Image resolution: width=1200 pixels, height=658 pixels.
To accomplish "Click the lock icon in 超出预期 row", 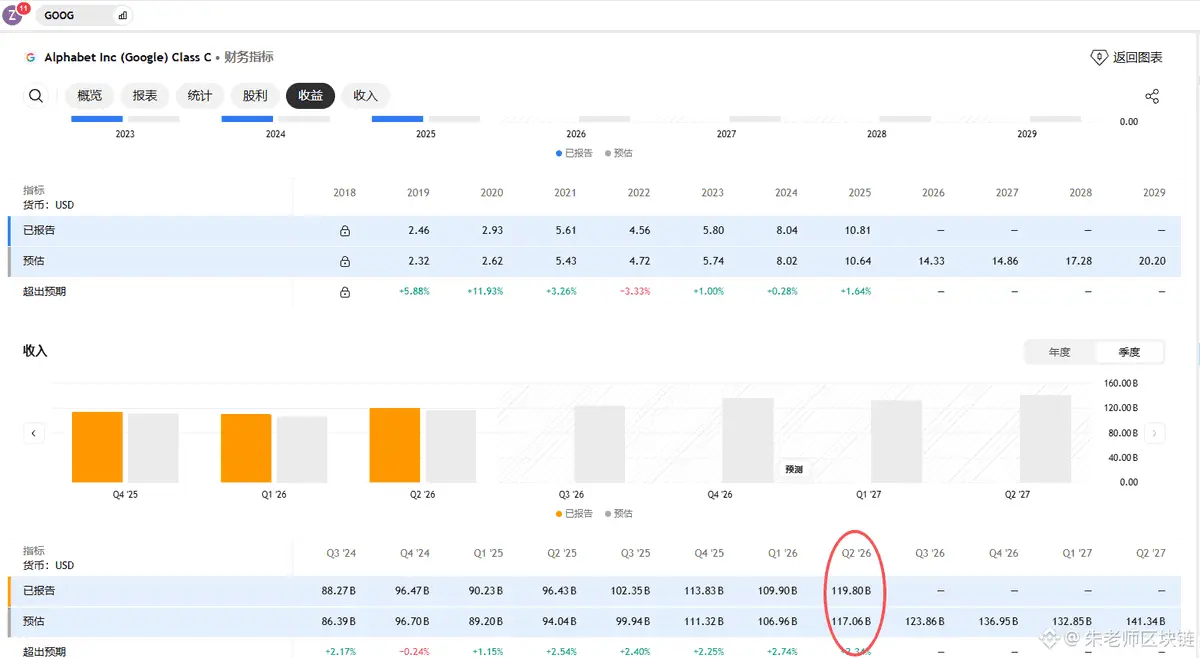I will pyautogui.click(x=345, y=292).
